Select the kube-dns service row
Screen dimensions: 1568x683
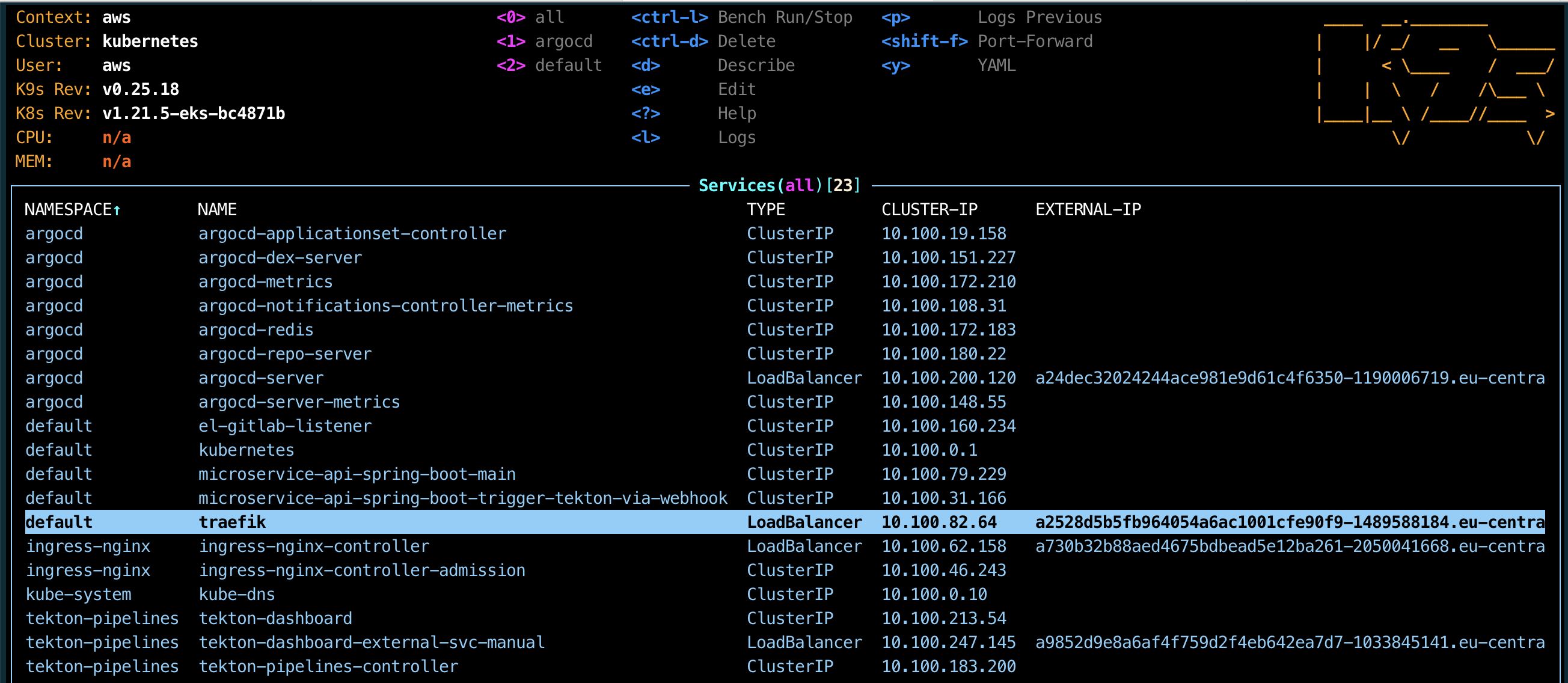(236, 595)
